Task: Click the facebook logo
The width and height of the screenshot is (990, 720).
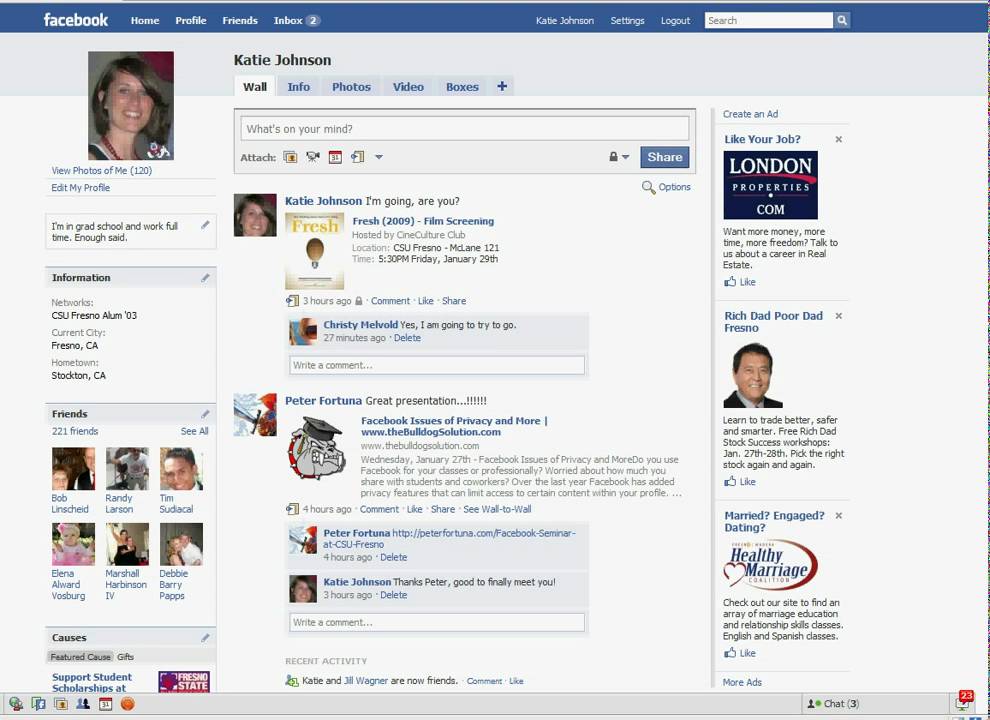Action: [76, 20]
